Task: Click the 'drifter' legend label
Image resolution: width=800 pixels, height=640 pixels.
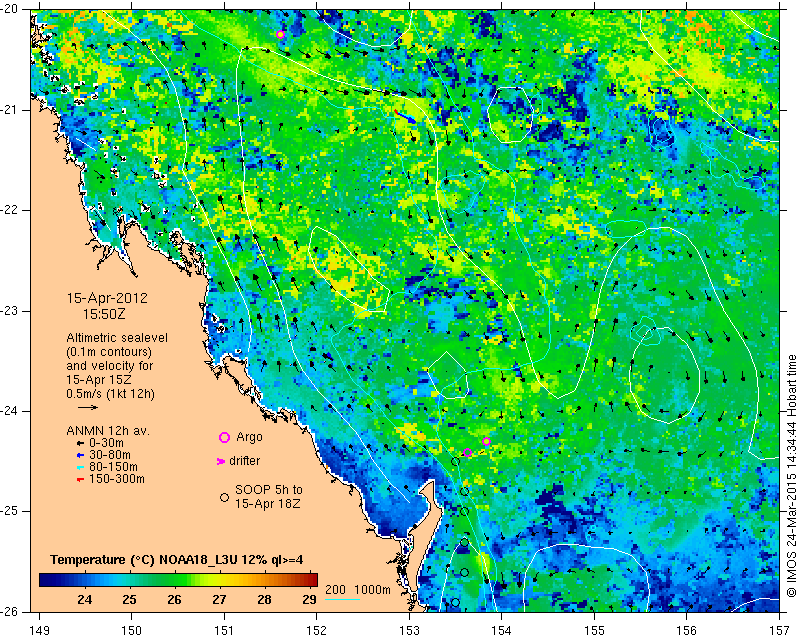Action: click(x=244, y=461)
